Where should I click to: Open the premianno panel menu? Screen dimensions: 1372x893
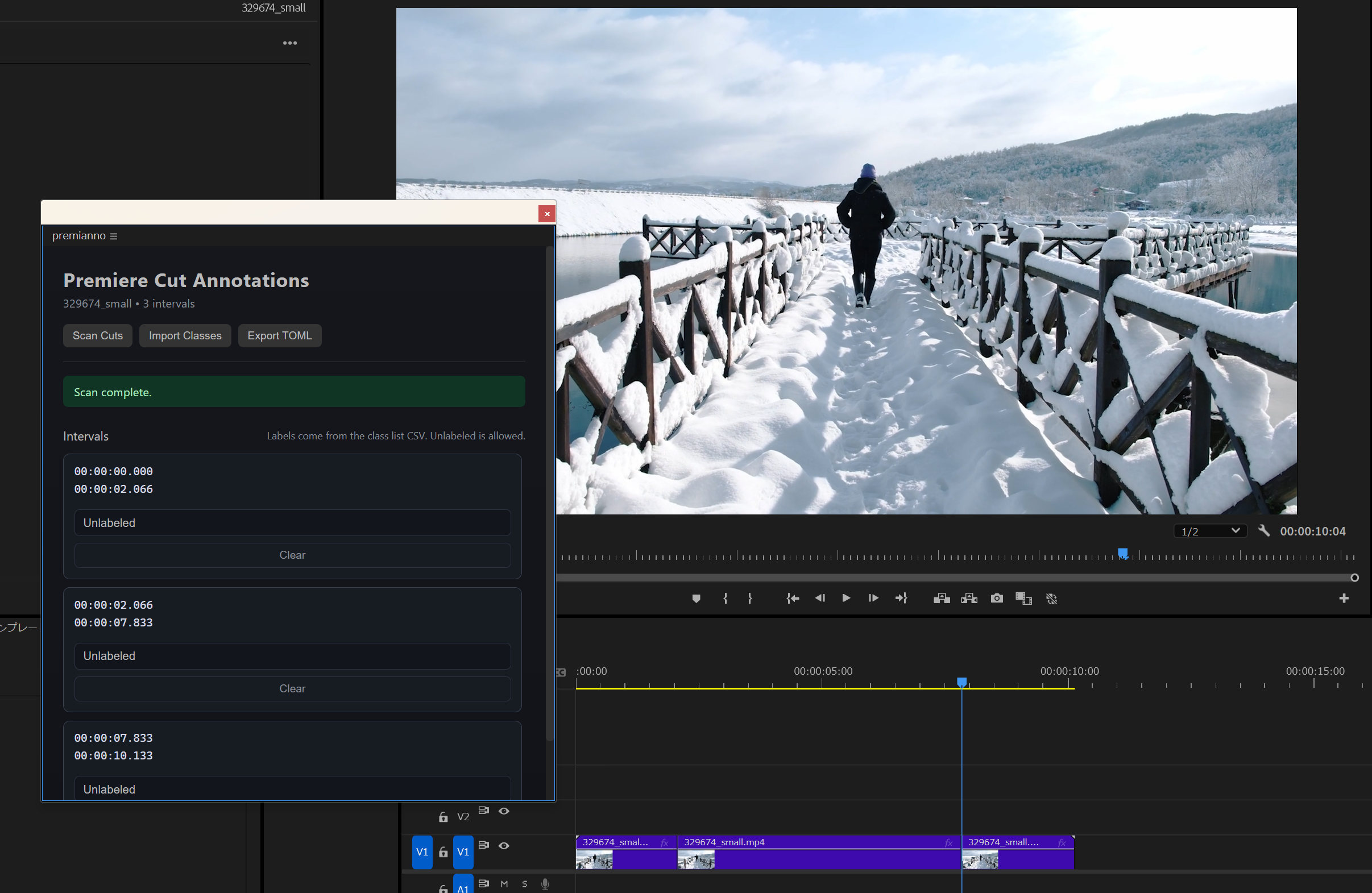(x=114, y=236)
